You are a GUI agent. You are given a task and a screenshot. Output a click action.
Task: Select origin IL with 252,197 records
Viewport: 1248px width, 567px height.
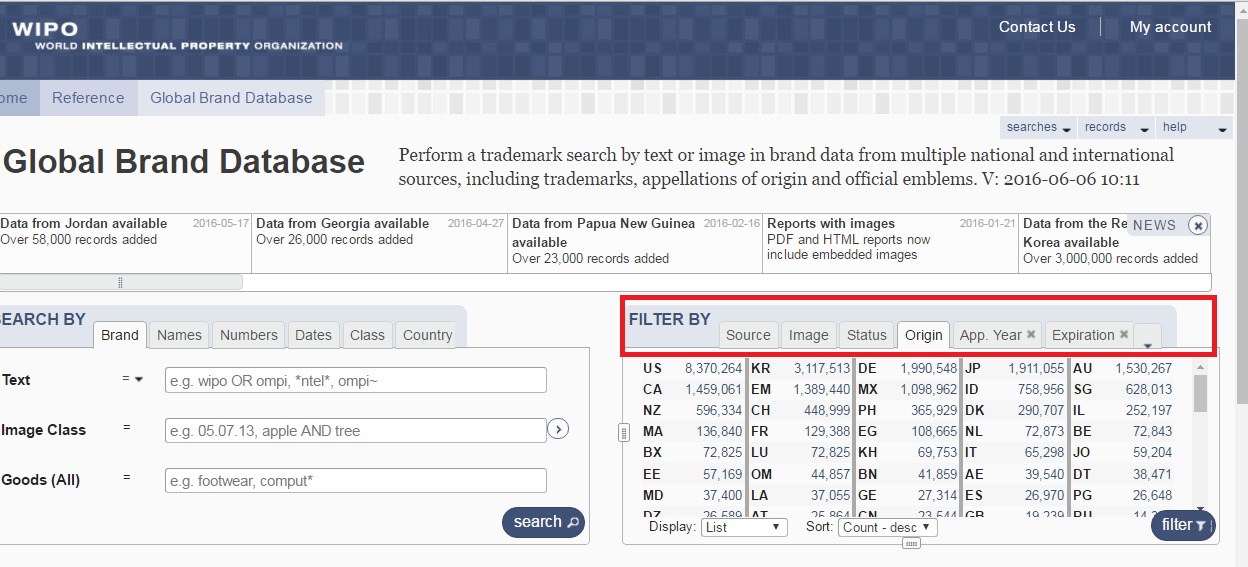click(1122, 410)
